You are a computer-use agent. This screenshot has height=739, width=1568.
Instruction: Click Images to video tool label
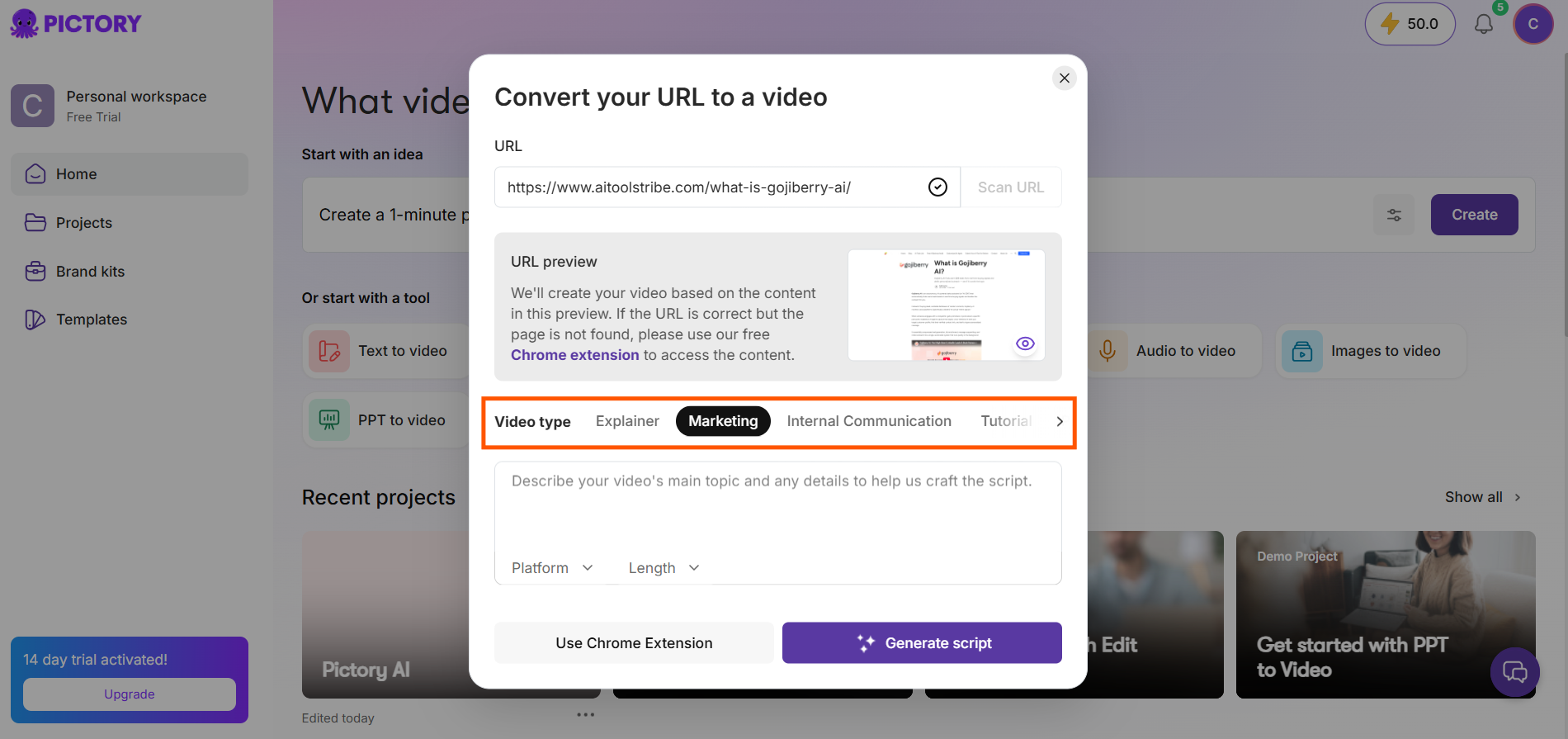[x=1386, y=351]
